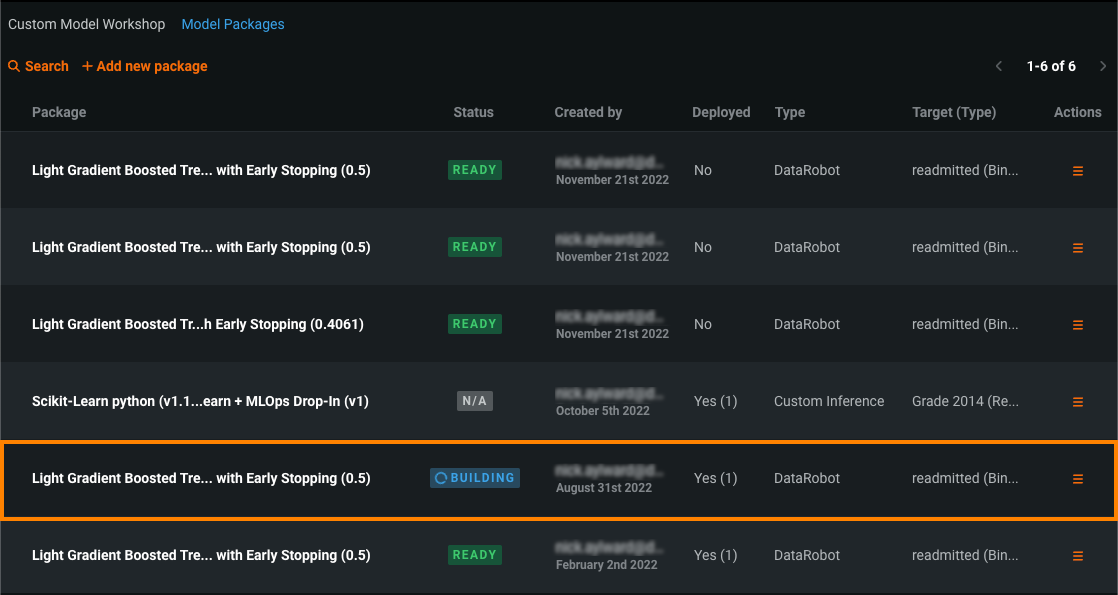
Task: Click the next page arrow
Action: click(x=1103, y=66)
